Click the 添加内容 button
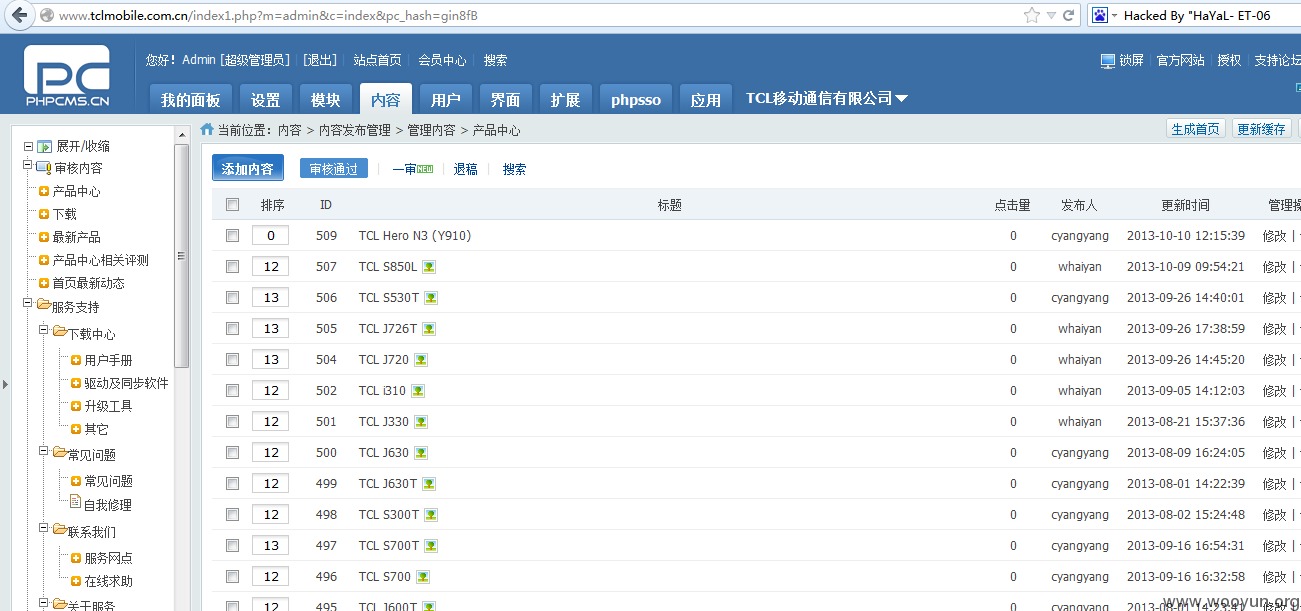The width and height of the screenshot is (1301, 611). tap(248, 168)
